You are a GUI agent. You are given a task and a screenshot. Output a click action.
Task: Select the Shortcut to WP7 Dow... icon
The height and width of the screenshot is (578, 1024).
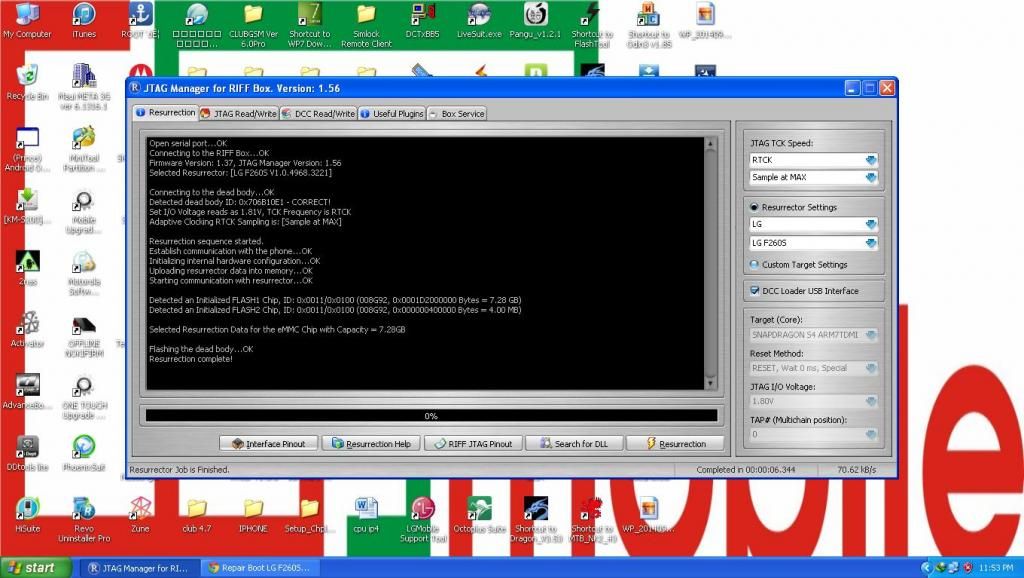tap(310, 25)
